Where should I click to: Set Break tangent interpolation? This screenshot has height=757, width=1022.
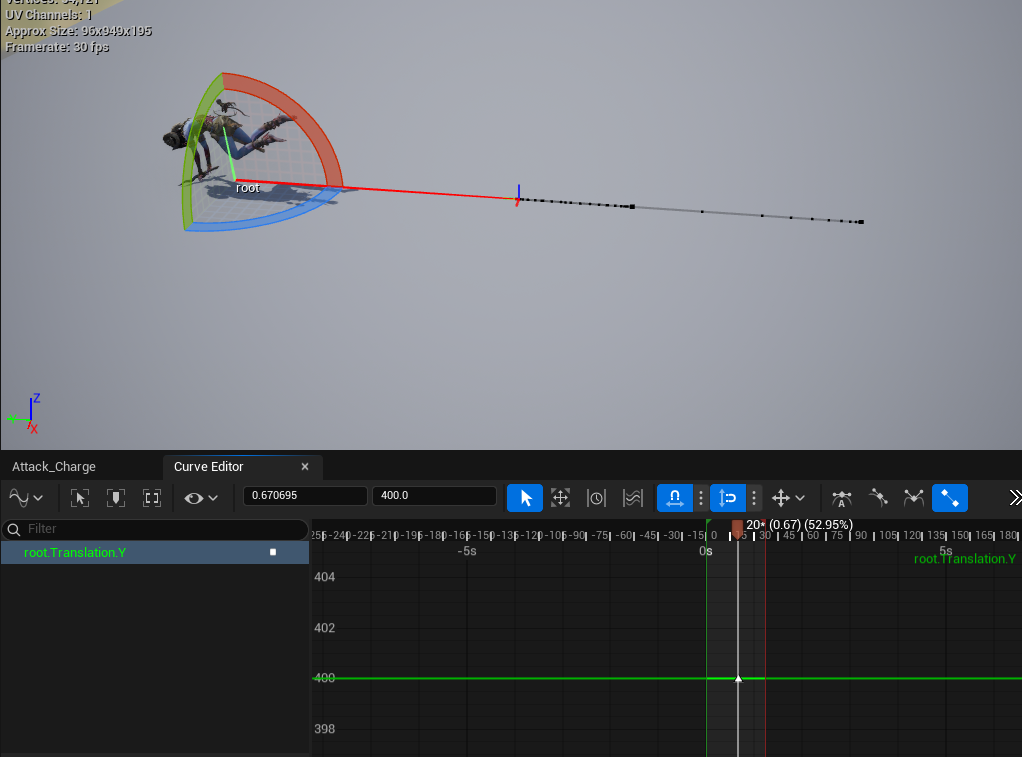914,498
